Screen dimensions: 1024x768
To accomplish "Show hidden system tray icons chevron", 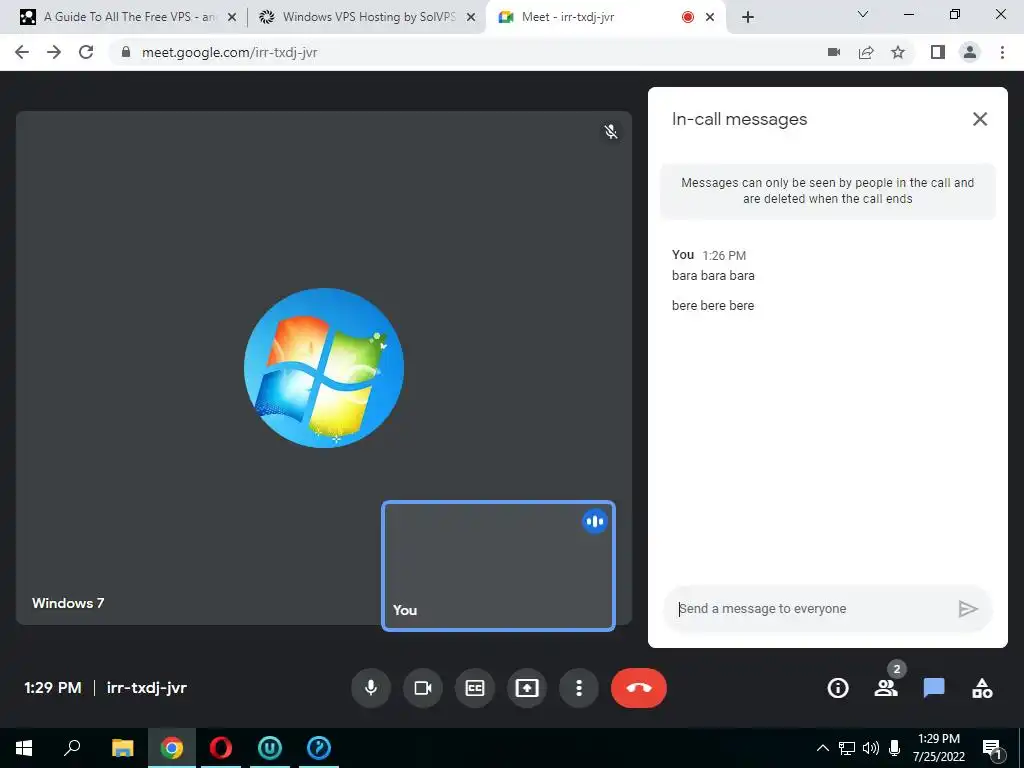I will click(823, 748).
